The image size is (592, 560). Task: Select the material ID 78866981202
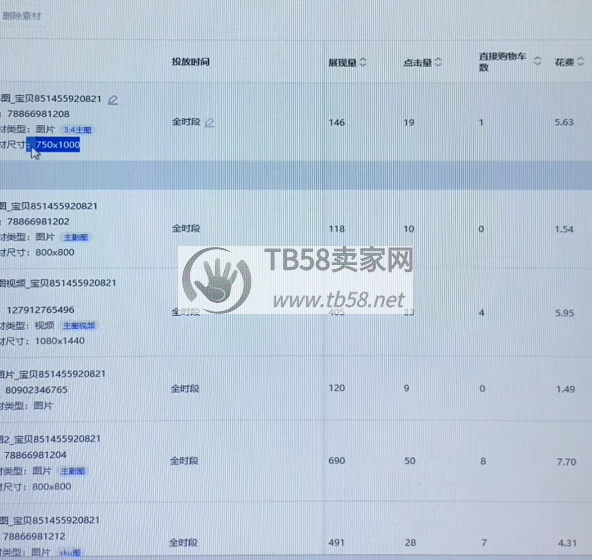point(39,221)
